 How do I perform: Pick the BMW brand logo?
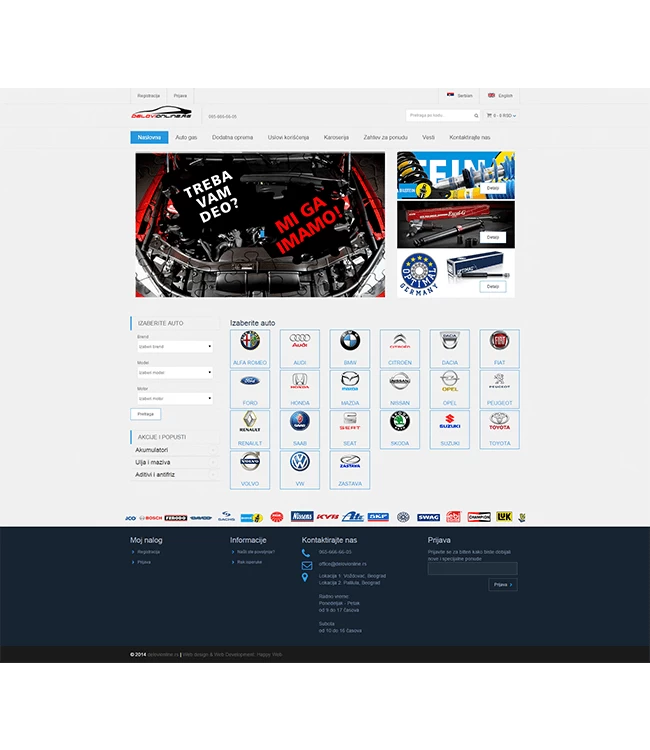coord(350,341)
